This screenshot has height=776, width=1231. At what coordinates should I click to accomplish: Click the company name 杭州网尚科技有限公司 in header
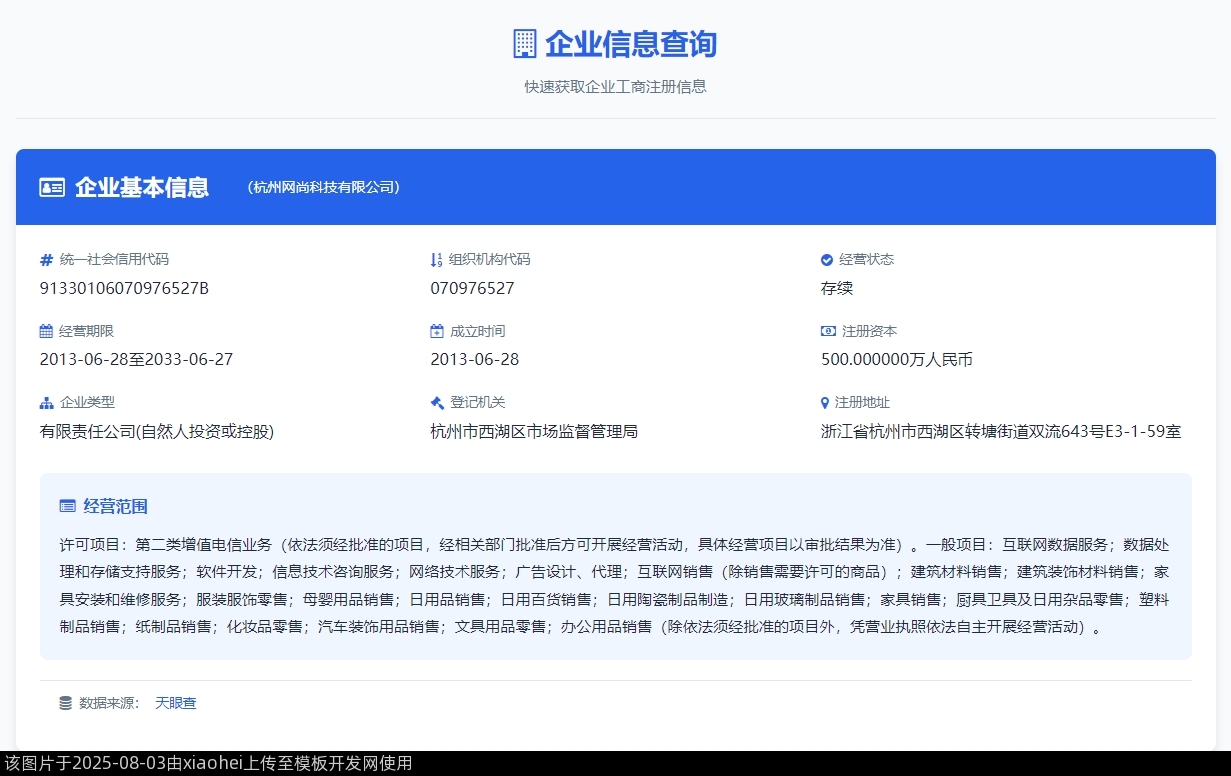click(324, 187)
